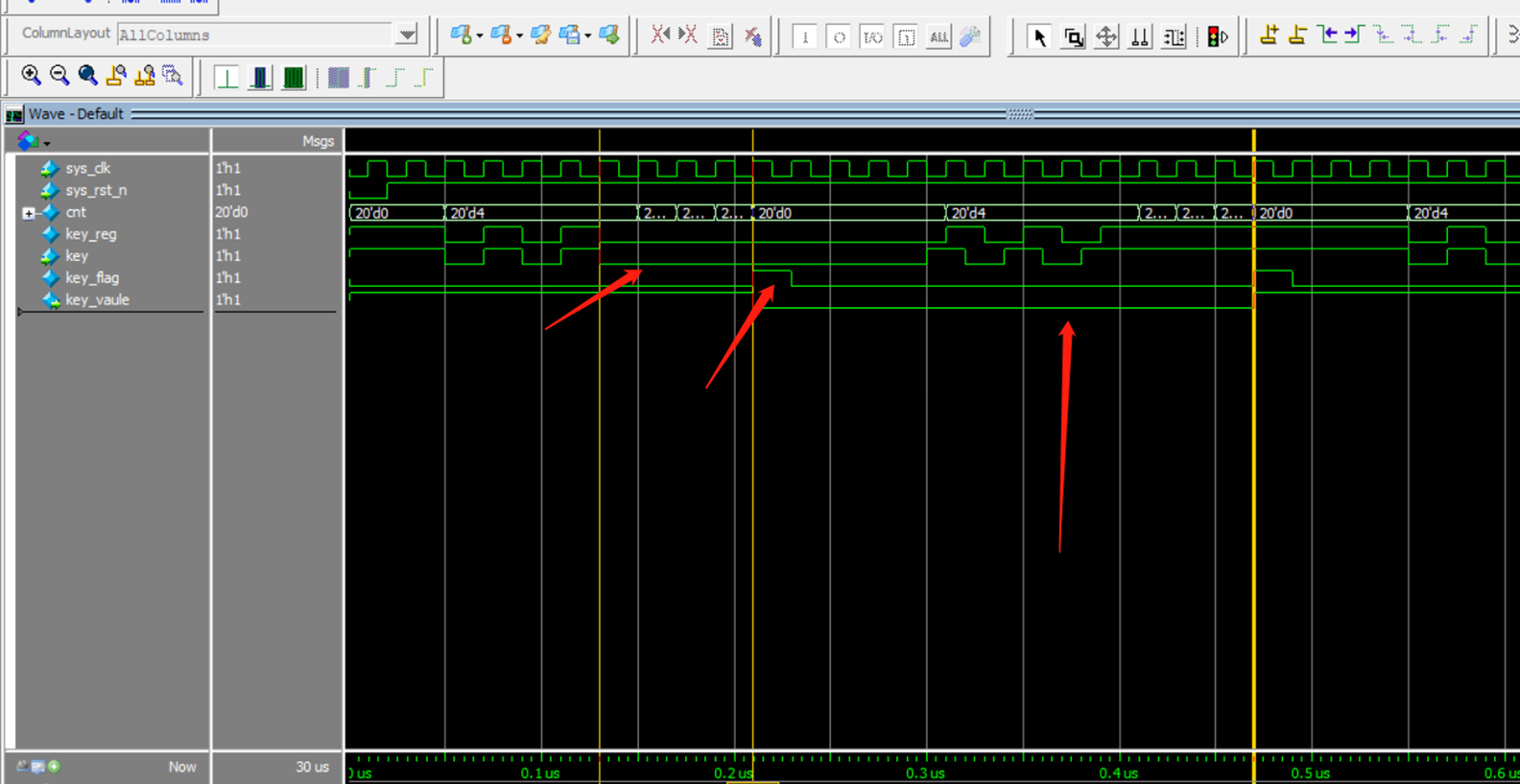Click the Delete Cursor icon
The width and height of the screenshot is (1520, 784).
tap(1297, 36)
